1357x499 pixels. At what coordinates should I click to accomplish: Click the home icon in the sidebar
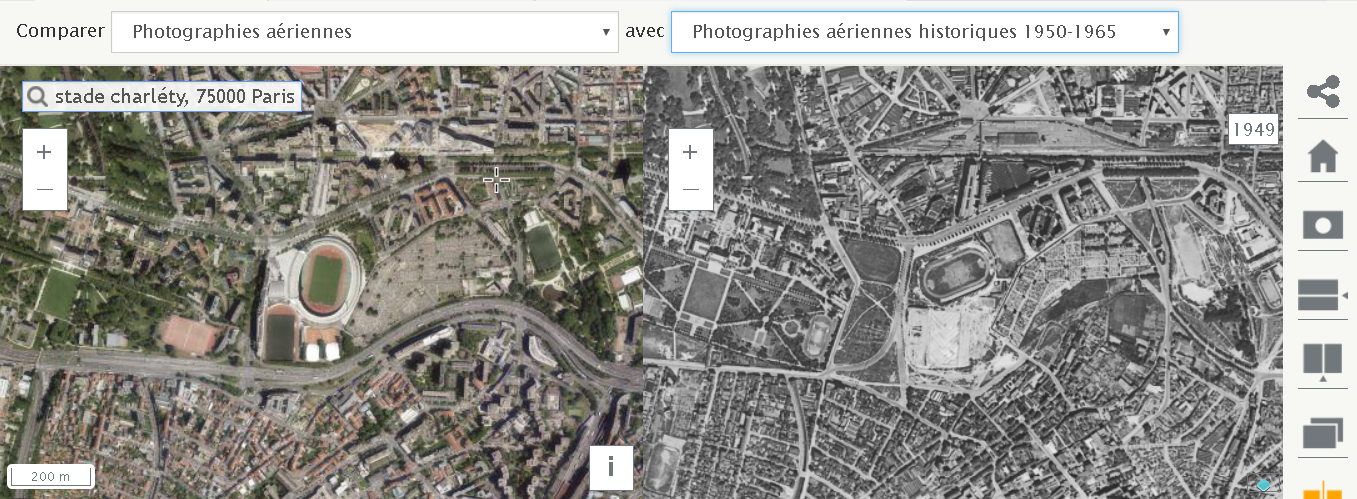1323,156
